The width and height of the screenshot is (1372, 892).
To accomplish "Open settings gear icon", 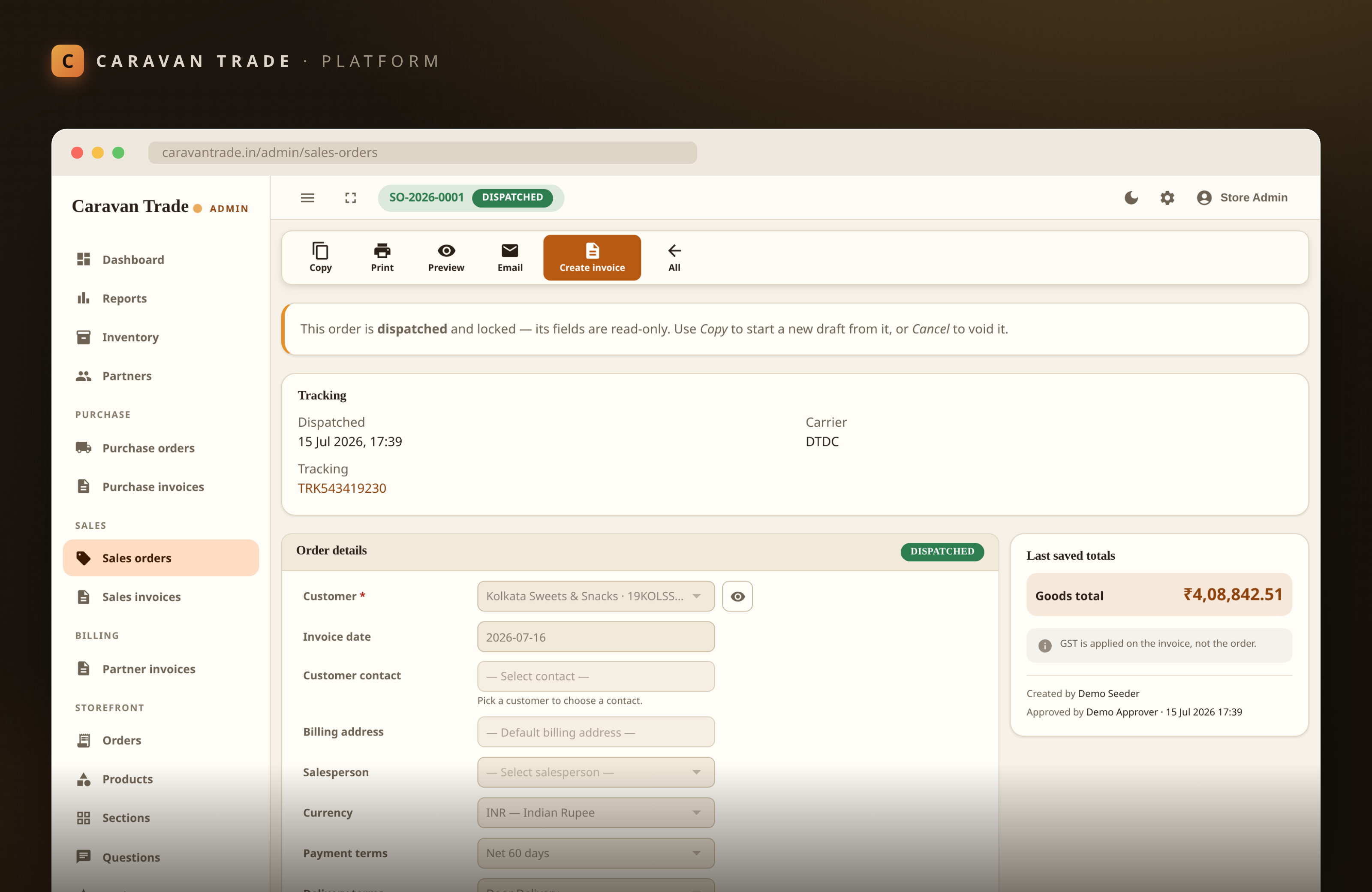I will click(1167, 198).
